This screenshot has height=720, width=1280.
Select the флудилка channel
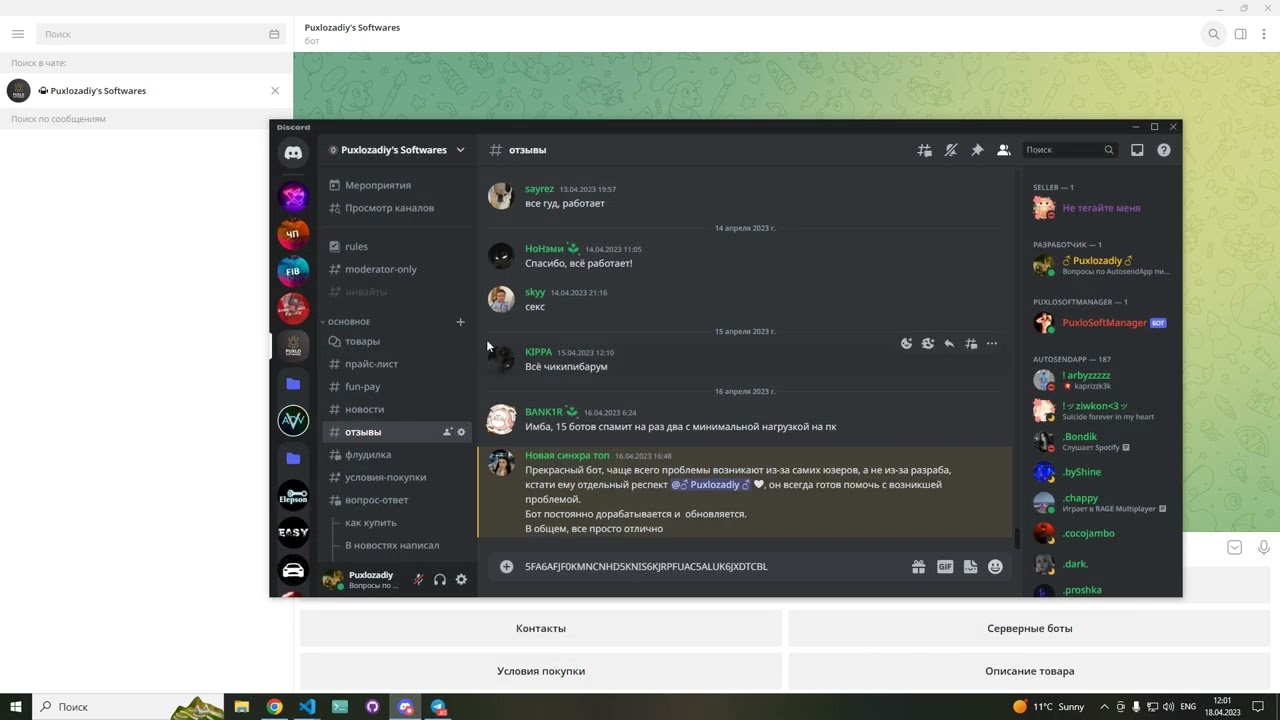396,455
